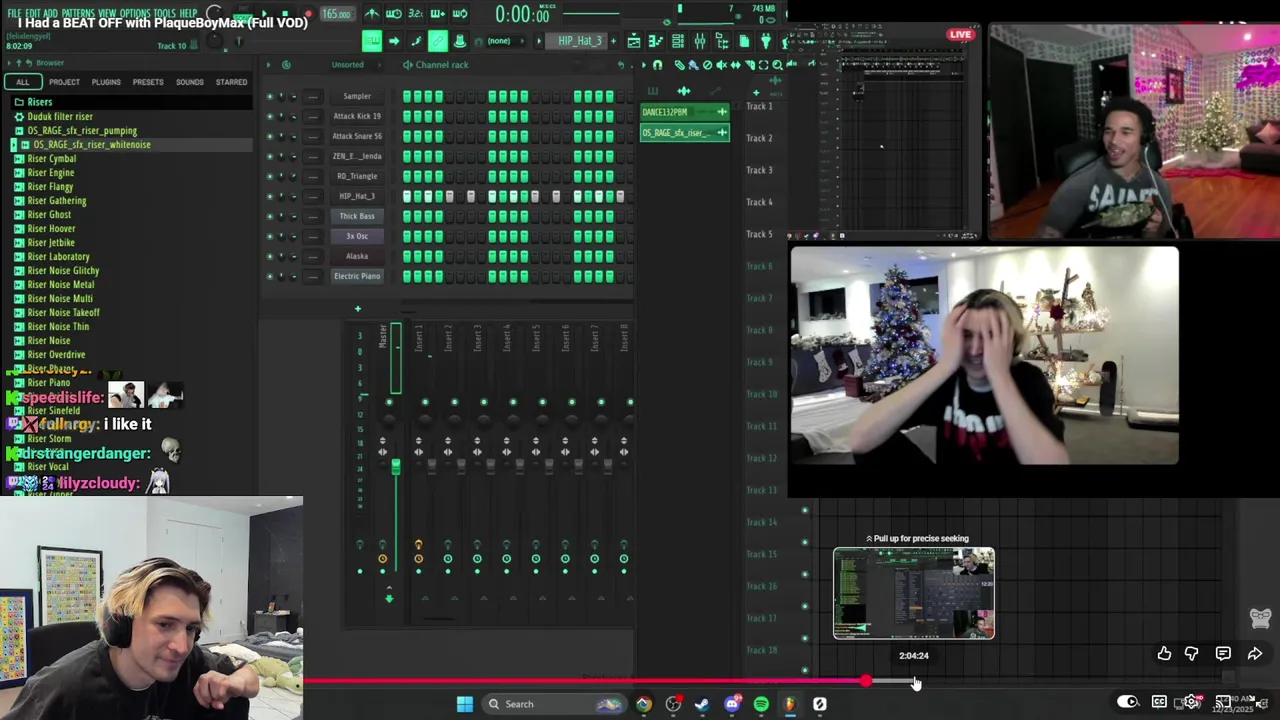The image size is (1280, 720).
Task: Select the playlist Zoom tool
Action: pyautogui.click(x=777, y=65)
